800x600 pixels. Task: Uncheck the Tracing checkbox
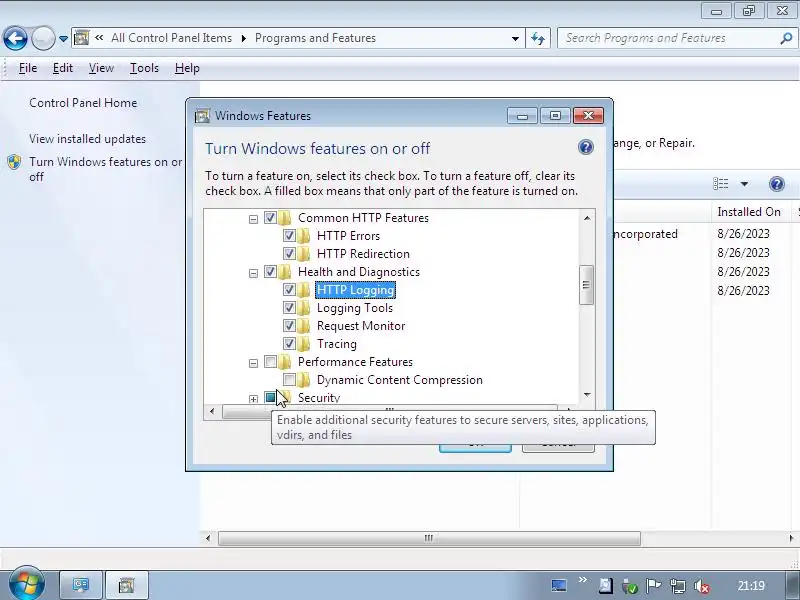point(289,343)
